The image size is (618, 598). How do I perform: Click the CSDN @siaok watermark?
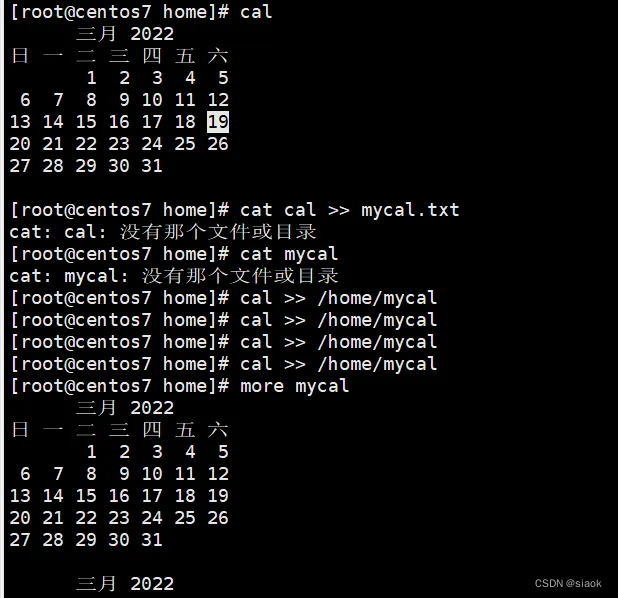(568, 583)
